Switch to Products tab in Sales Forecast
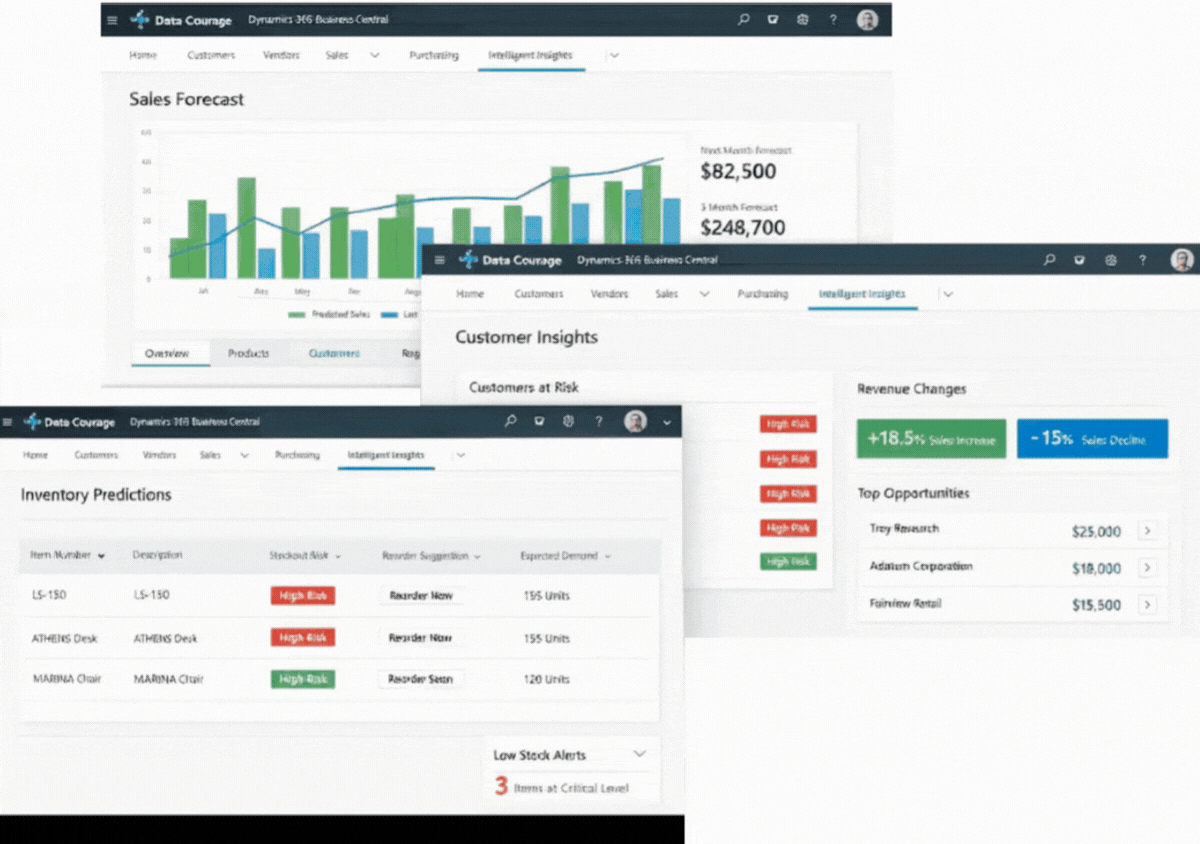Image resolution: width=1200 pixels, height=844 pixels. 248,353
